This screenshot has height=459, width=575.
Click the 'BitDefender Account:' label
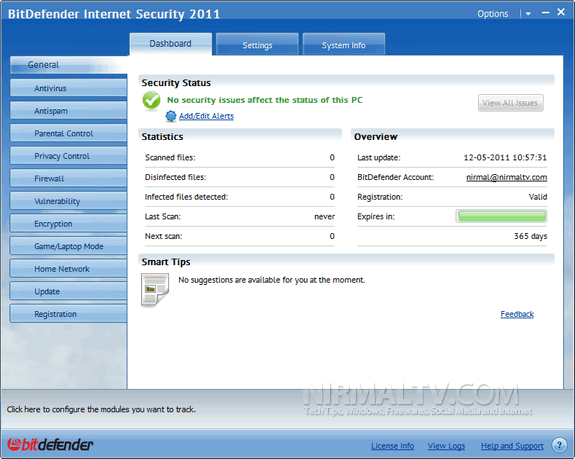396,177
